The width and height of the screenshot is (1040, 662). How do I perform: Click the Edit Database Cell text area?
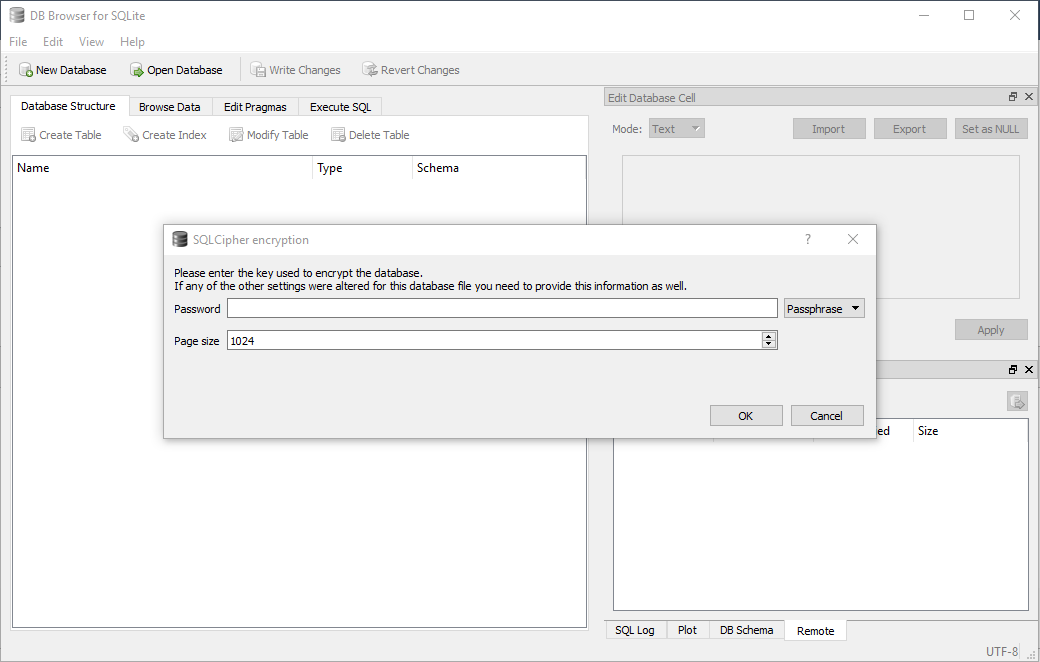820,227
